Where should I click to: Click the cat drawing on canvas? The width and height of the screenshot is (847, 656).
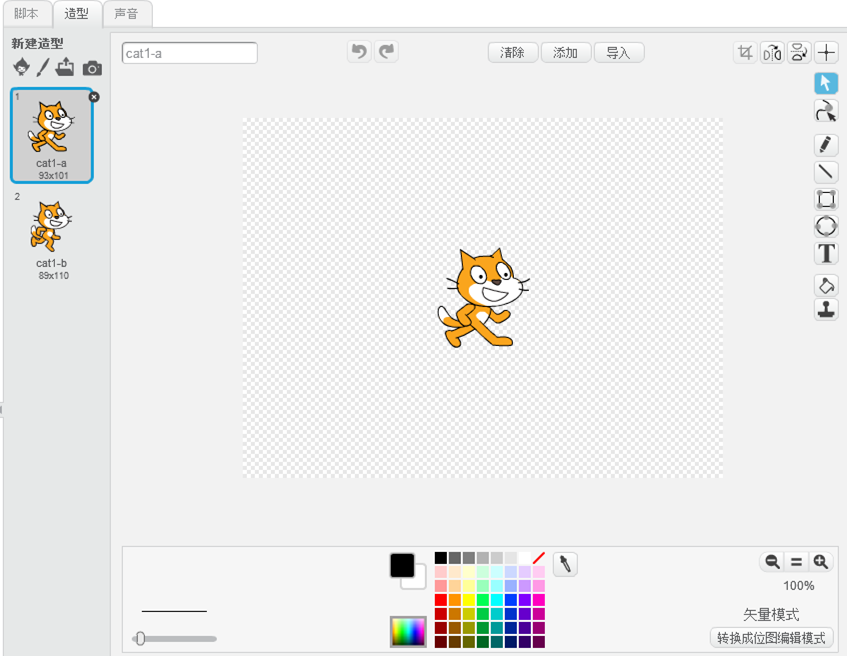pyautogui.click(x=482, y=298)
